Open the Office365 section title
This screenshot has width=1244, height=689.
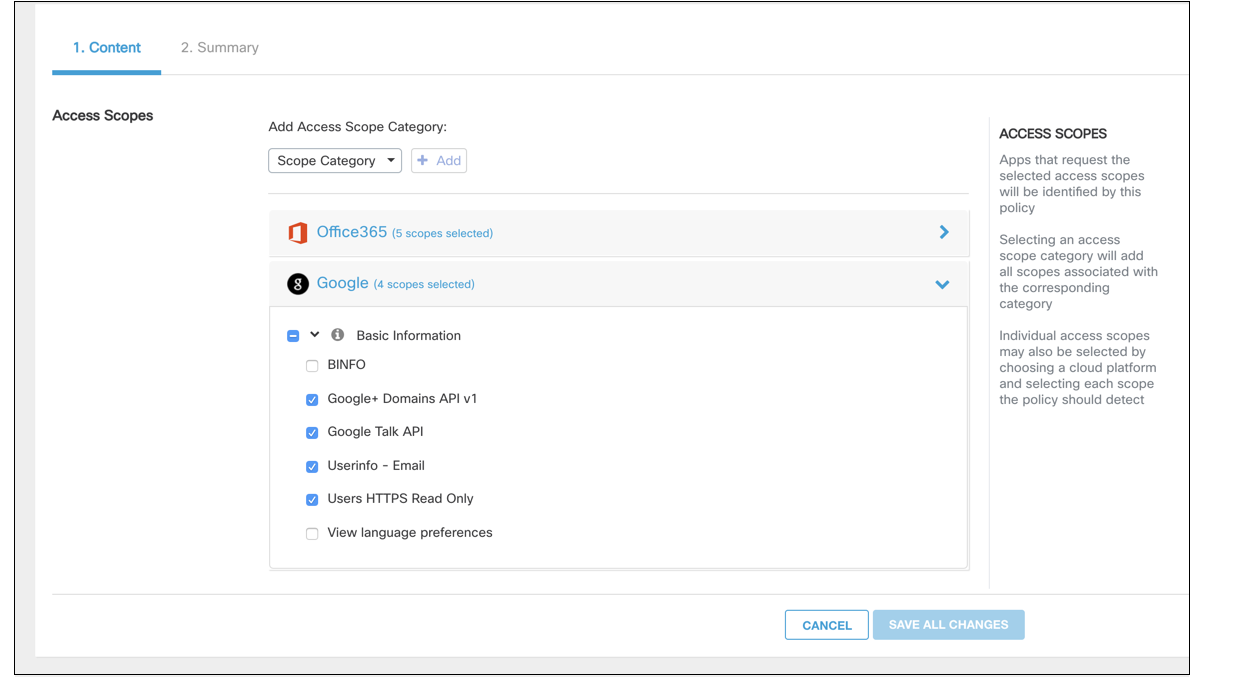352,232
